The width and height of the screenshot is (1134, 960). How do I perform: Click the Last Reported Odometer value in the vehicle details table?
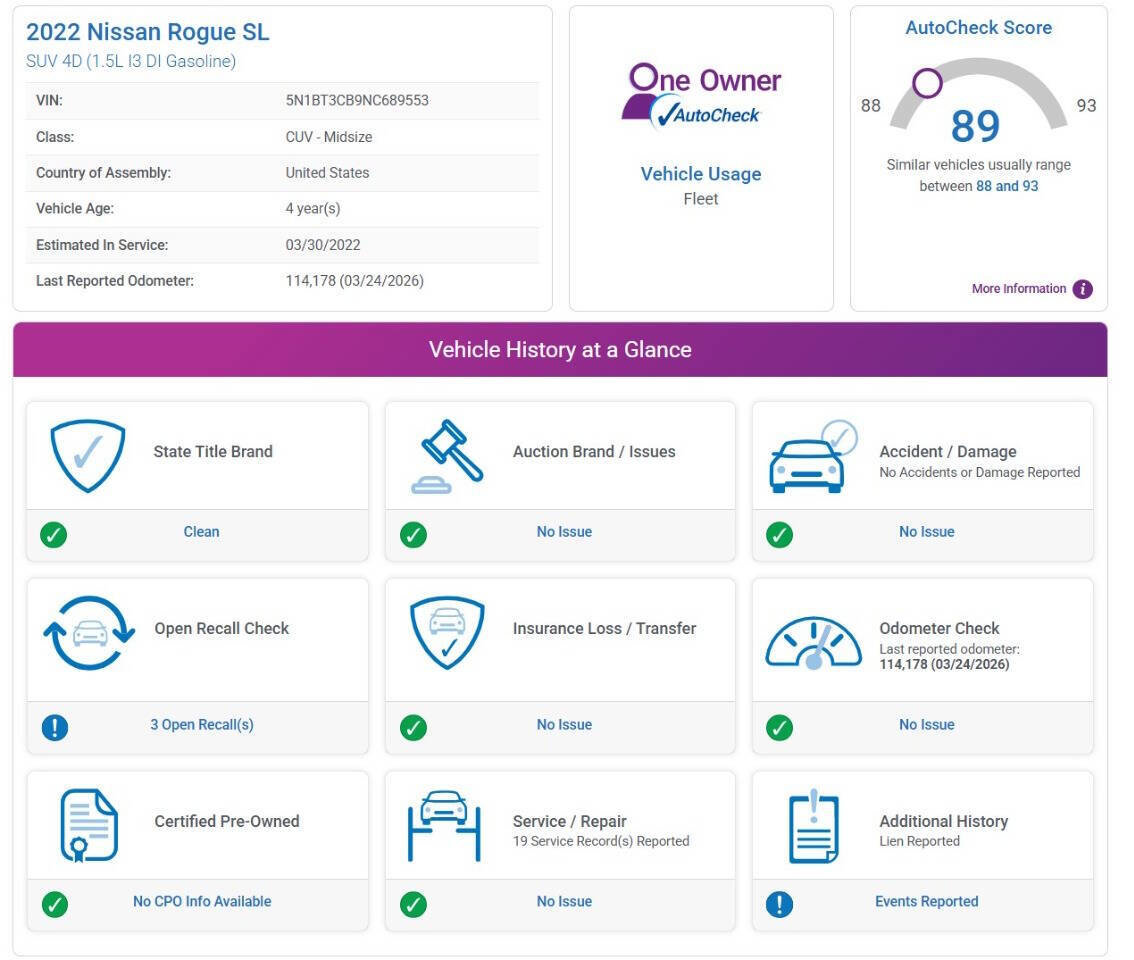tap(354, 281)
